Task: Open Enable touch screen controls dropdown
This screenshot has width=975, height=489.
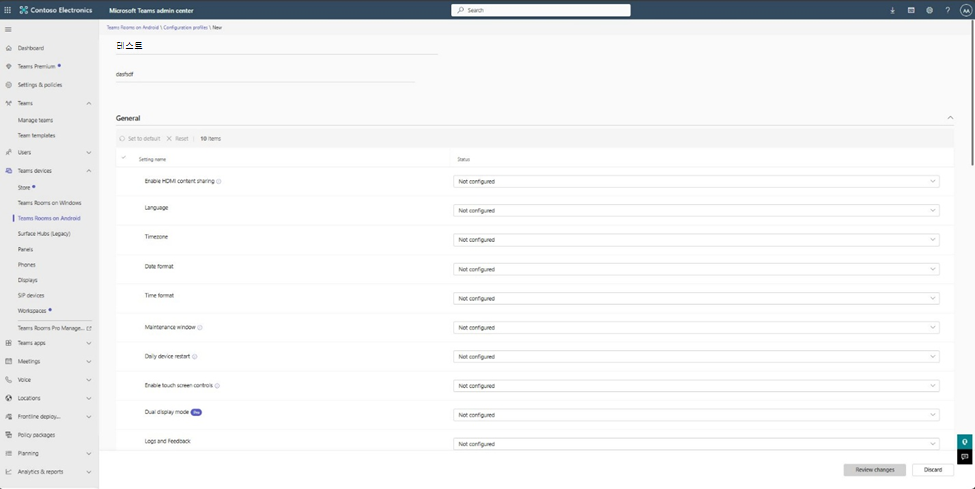Action: click(x=696, y=386)
